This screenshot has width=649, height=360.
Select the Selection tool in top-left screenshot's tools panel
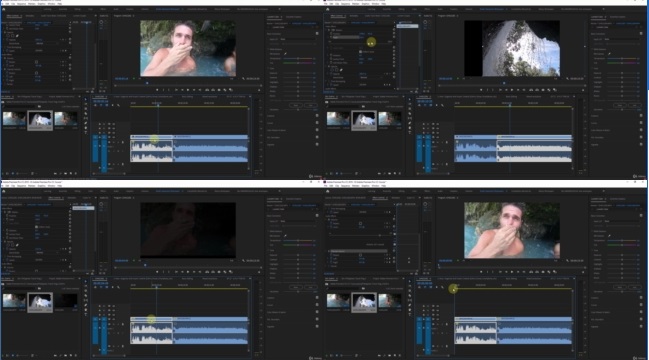(x=86, y=99)
